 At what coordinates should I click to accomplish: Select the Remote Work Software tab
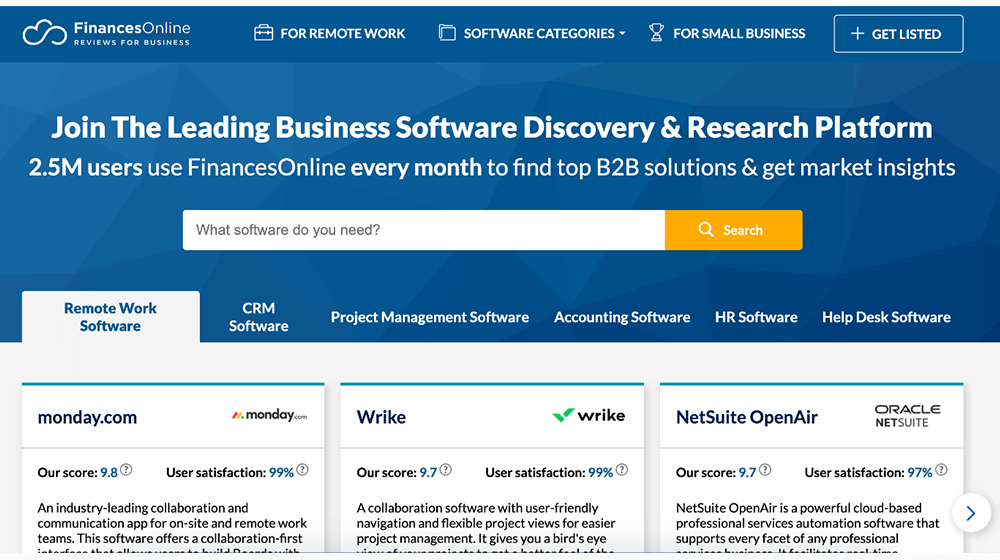pyautogui.click(x=110, y=317)
